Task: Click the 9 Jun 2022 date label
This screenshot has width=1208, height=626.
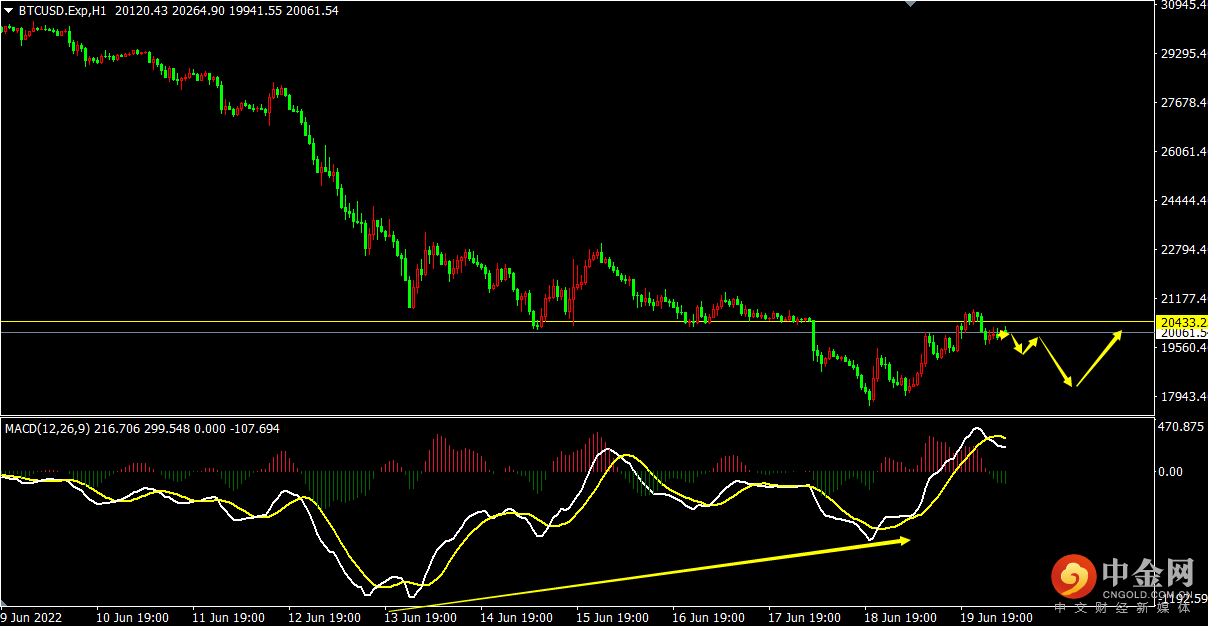Action: pyautogui.click(x=32, y=618)
